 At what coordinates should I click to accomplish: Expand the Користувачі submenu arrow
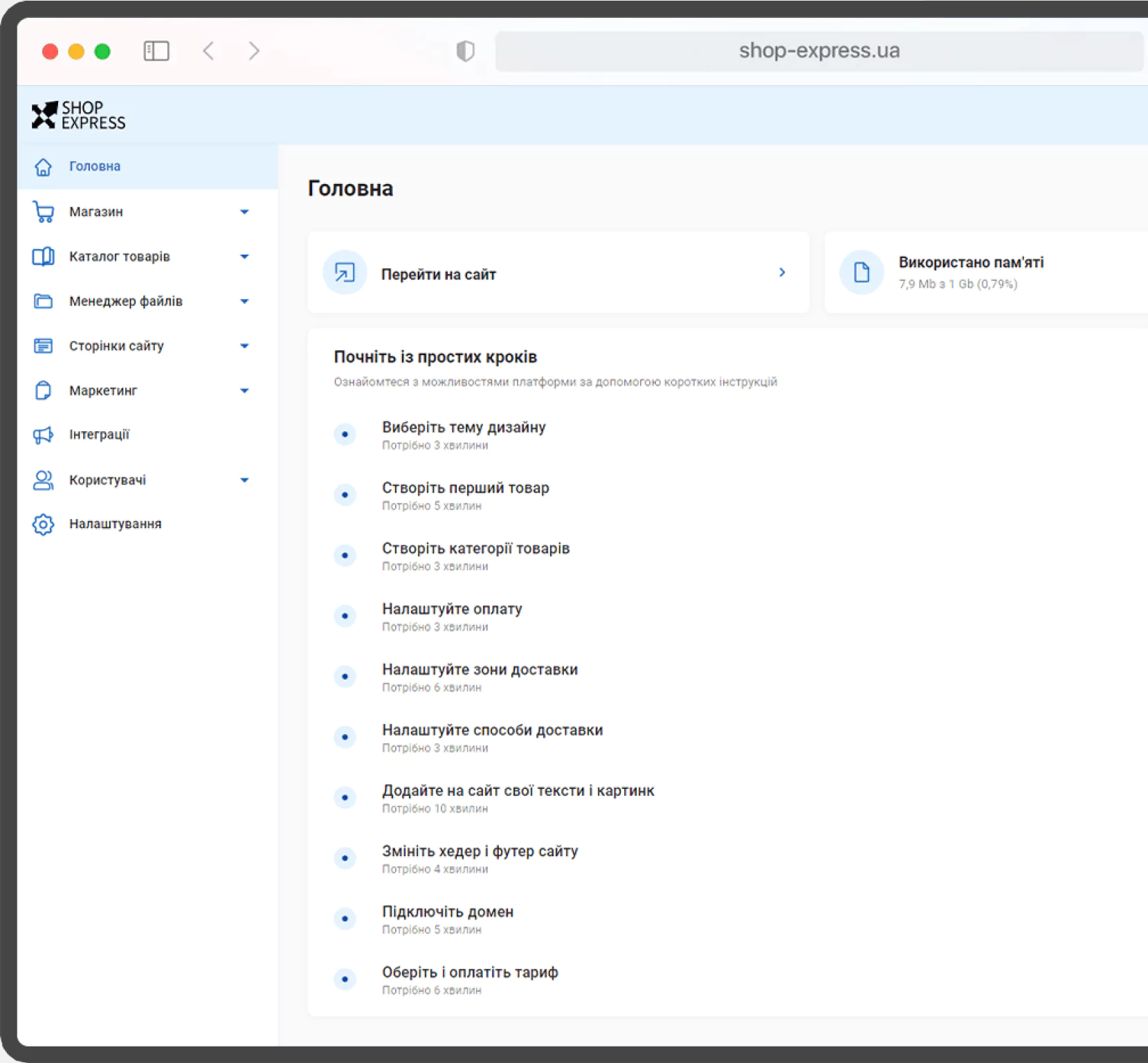(244, 480)
